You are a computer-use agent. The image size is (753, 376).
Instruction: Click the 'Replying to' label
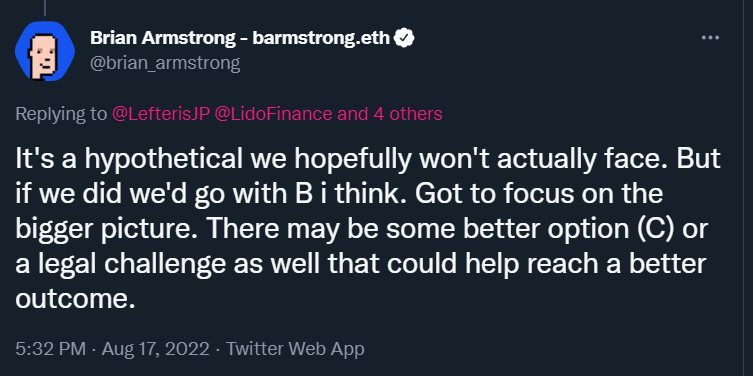click(61, 114)
